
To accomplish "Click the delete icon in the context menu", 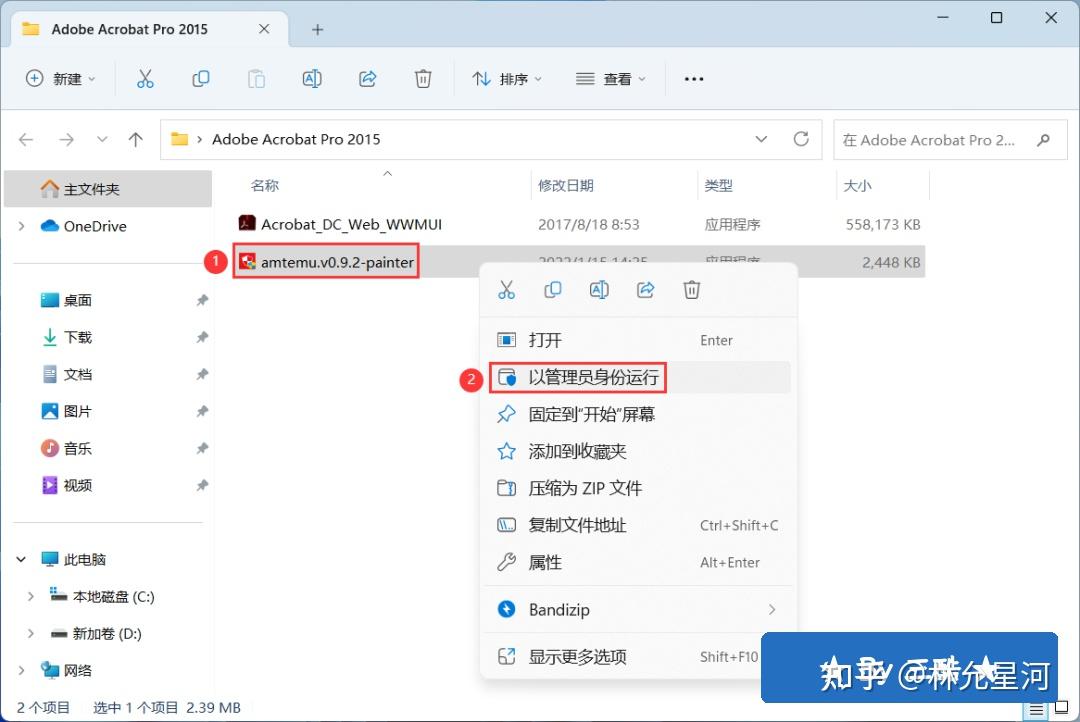I will tap(691, 289).
